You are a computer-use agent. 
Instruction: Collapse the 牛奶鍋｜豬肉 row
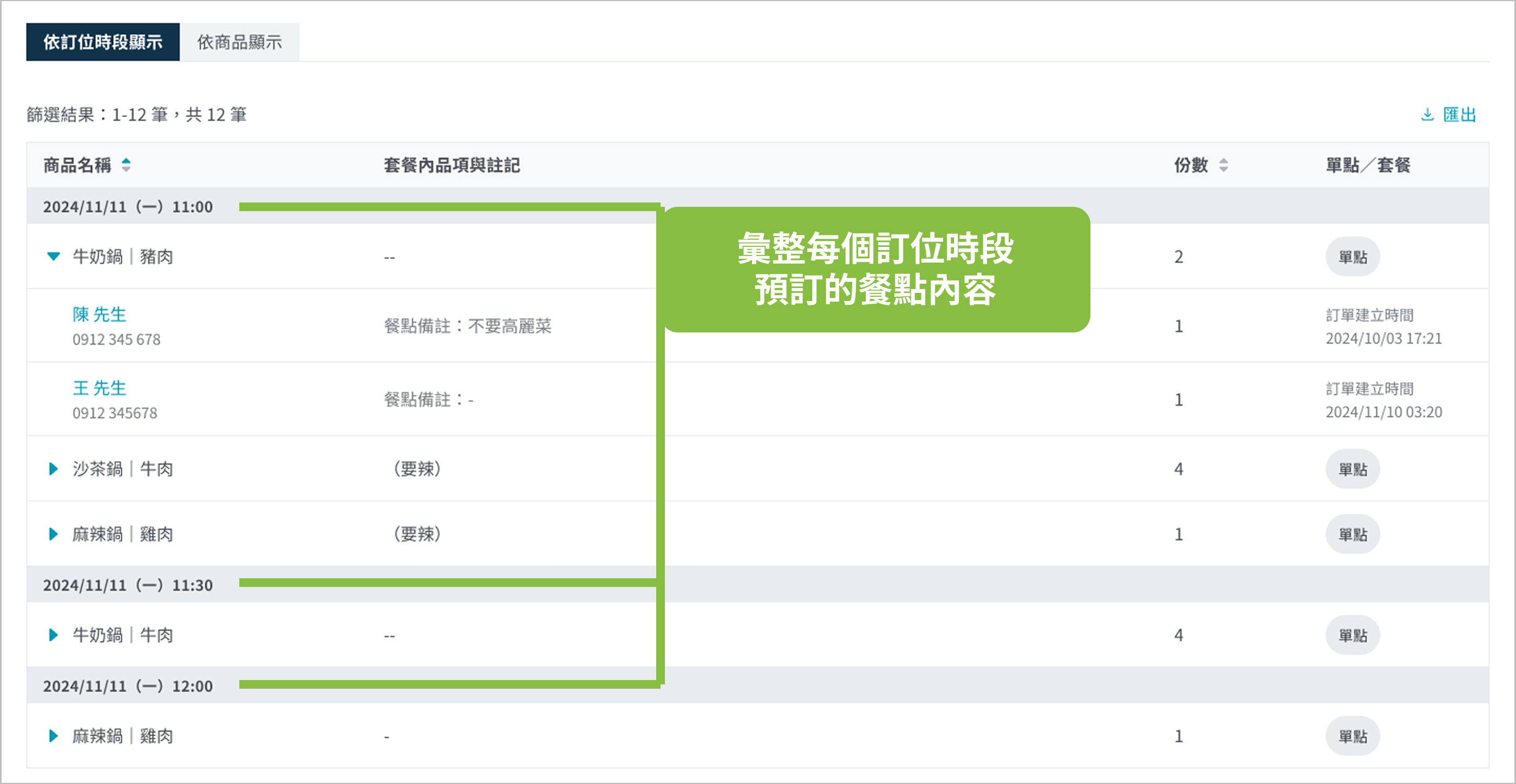(x=54, y=257)
